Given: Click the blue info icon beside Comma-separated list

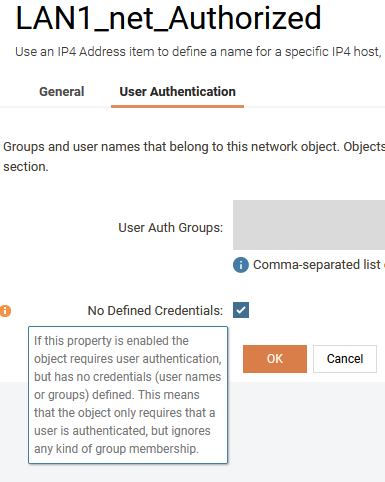Looking at the screenshot, I should tap(241, 265).
